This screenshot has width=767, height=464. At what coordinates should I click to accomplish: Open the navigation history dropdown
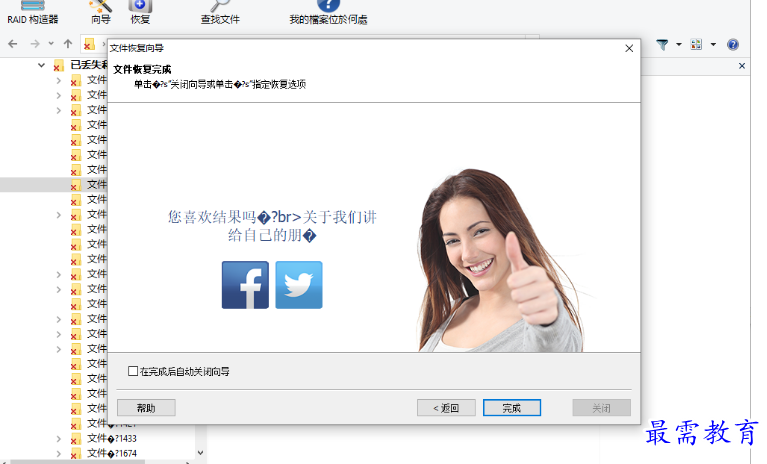(x=51, y=44)
